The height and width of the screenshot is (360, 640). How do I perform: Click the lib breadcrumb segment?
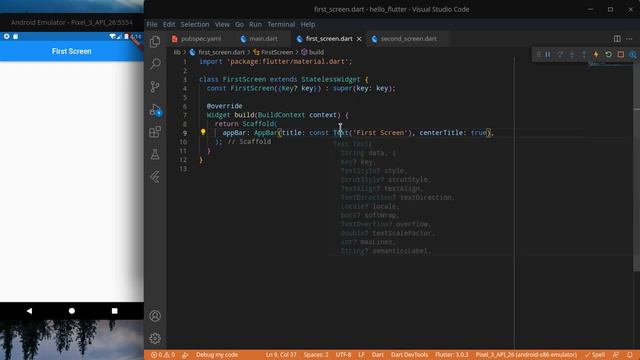tap(177, 52)
